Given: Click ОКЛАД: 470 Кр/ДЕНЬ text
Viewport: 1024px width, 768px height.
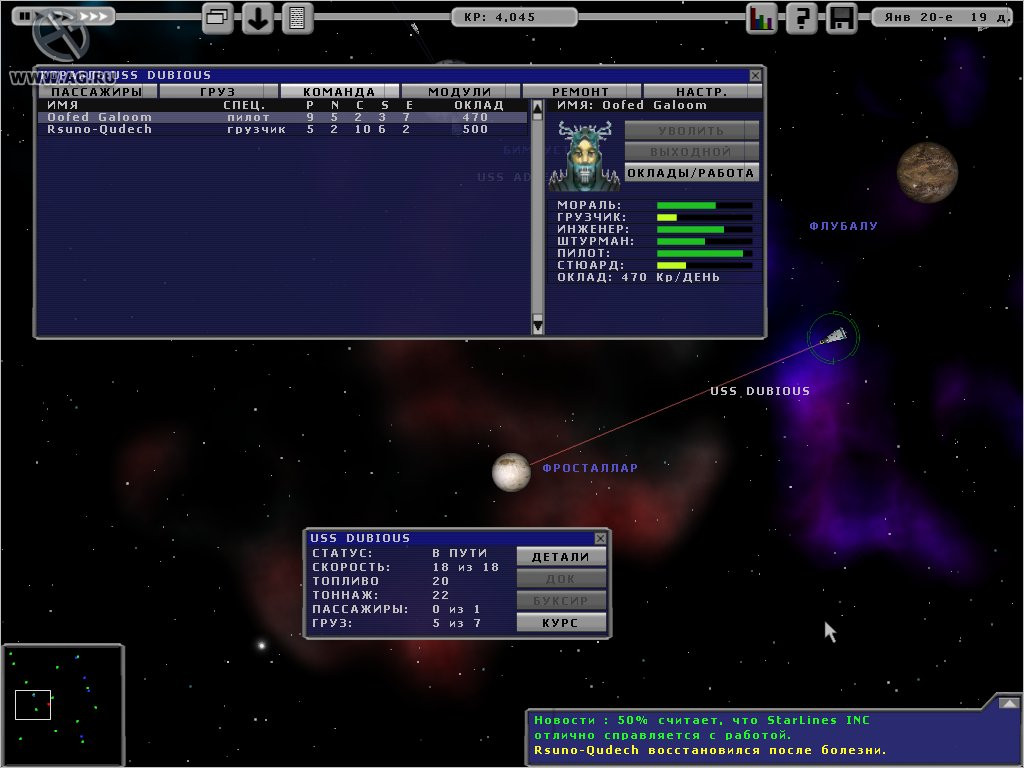Looking at the screenshot, I should point(638,277).
